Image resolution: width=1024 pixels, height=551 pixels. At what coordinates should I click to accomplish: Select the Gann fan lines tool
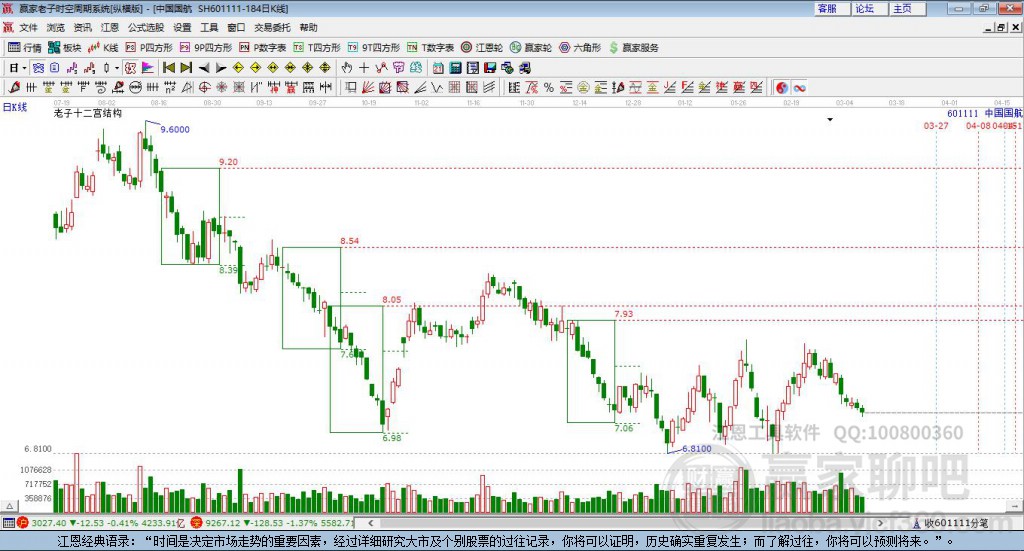click(368, 87)
